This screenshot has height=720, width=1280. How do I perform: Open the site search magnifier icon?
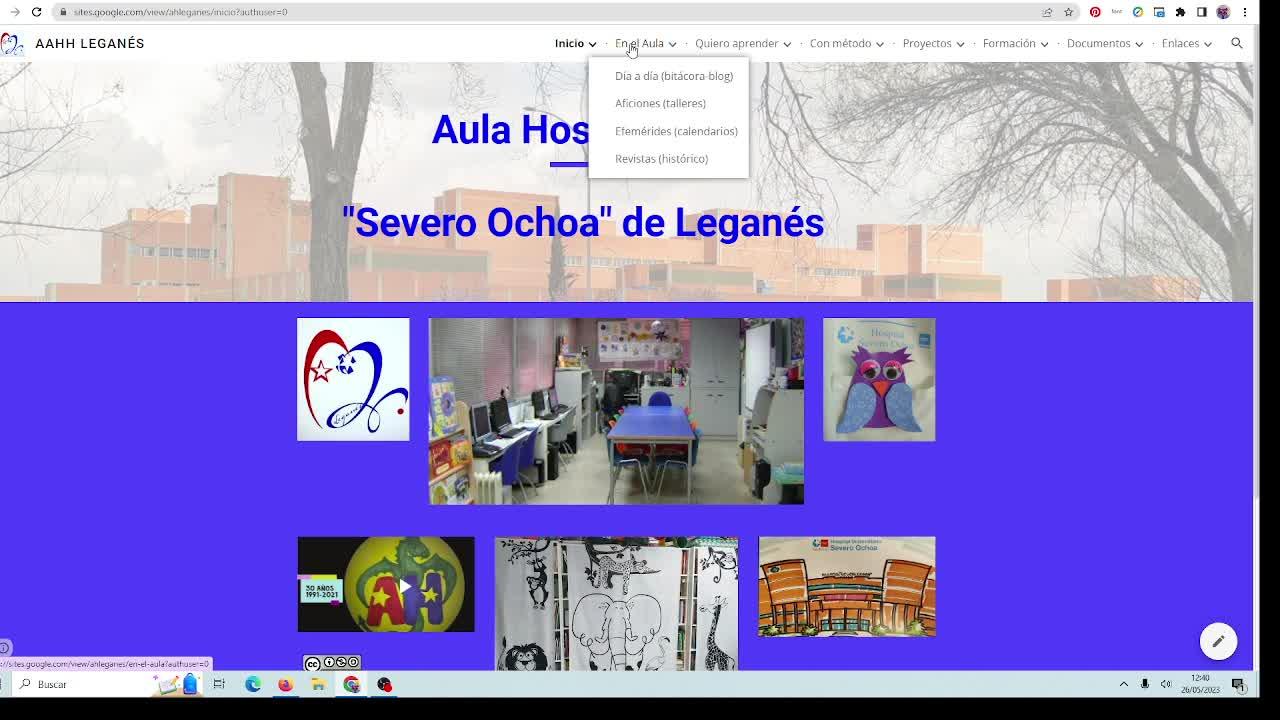(1237, 43)
